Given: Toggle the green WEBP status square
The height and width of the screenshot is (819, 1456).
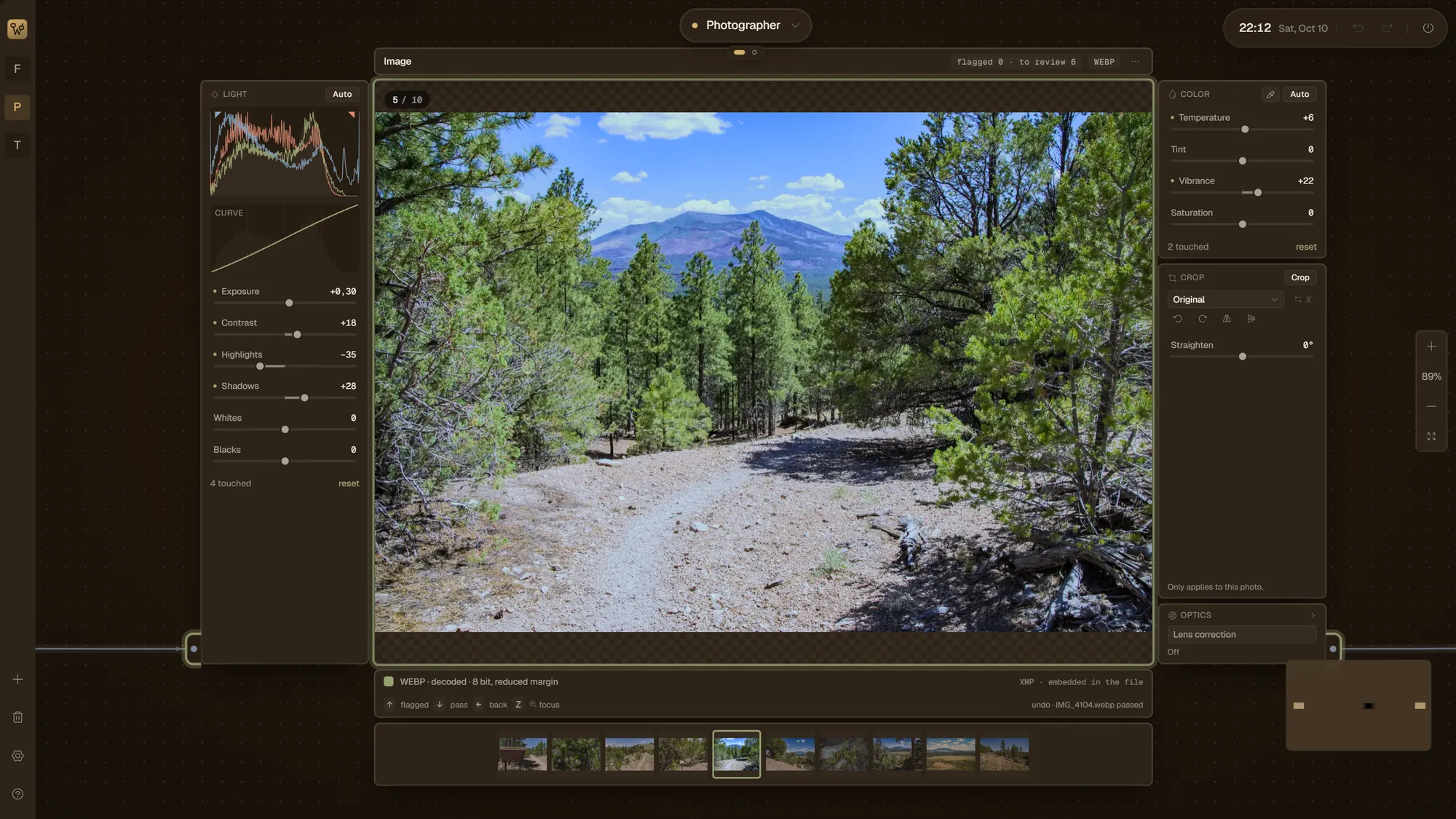Looking at the screenshot, I should [389, 682].
